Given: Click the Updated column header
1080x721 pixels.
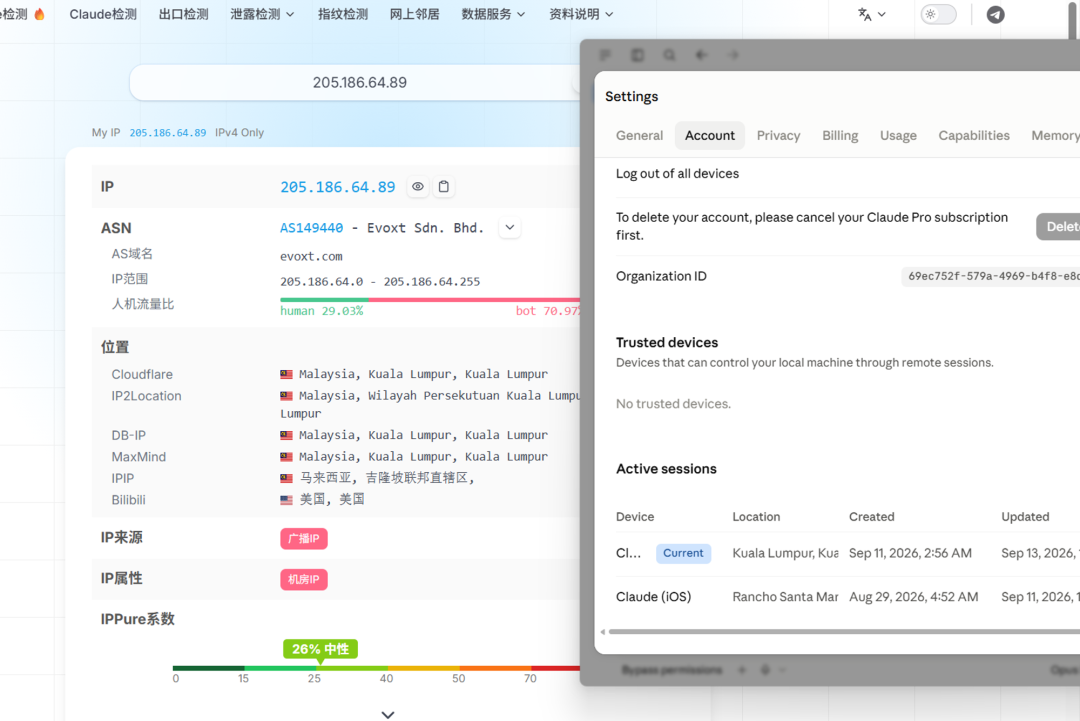Looking at the screenshot, I should coord(1025,516).
